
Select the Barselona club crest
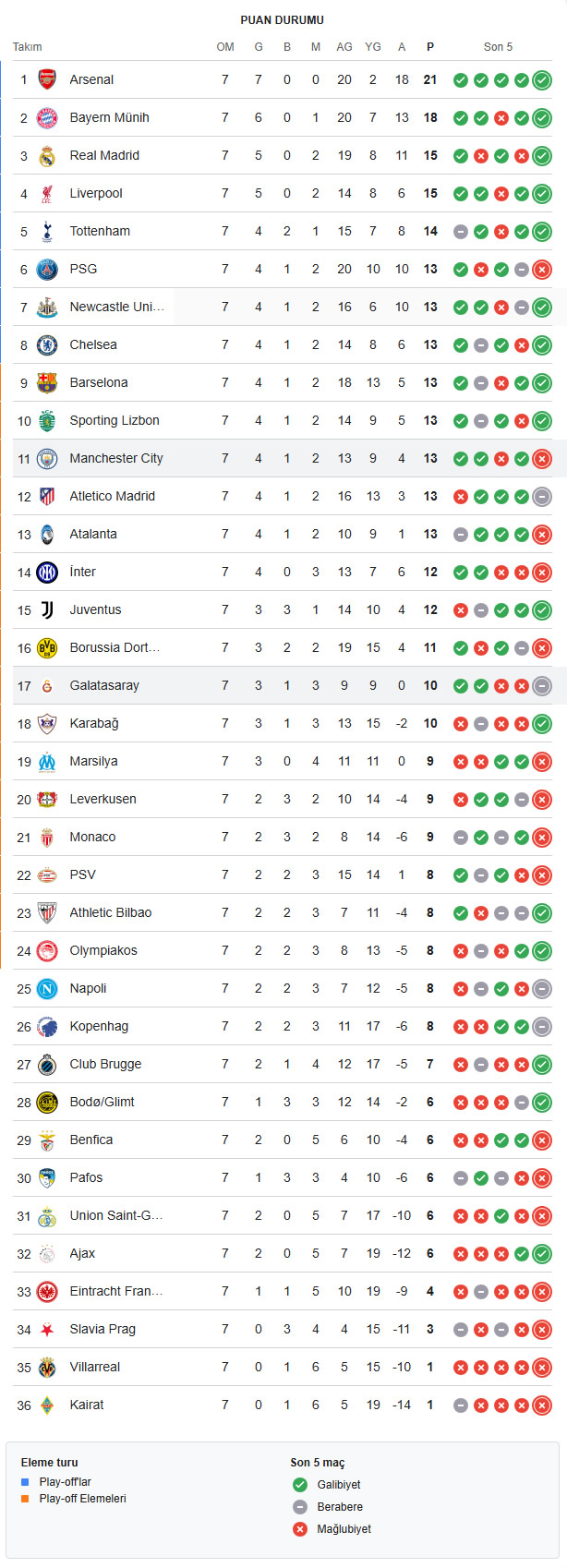coord(47,382)
